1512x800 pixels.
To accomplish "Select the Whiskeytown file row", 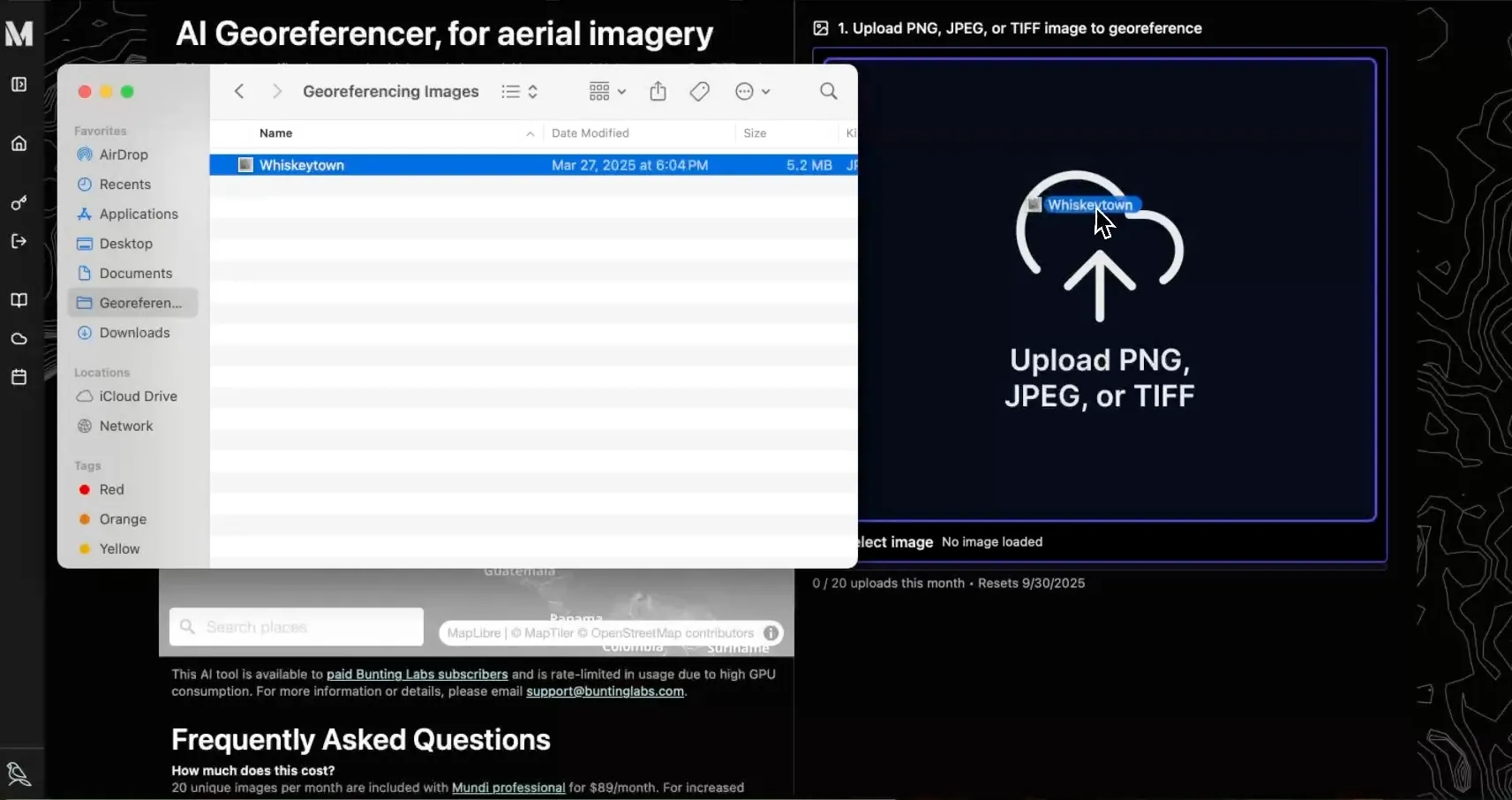I will click(533, 165).
